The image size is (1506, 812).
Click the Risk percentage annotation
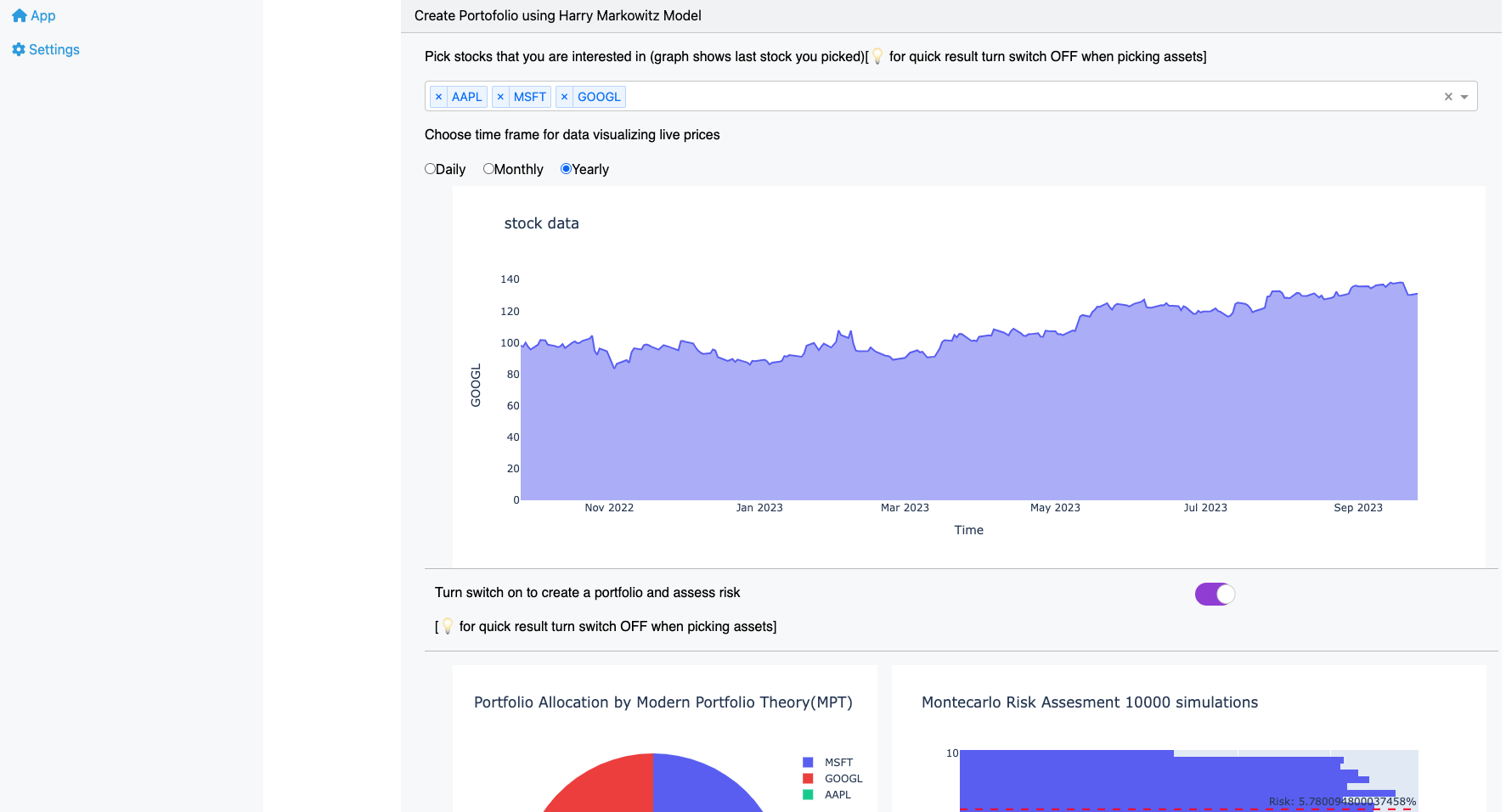1342,802
